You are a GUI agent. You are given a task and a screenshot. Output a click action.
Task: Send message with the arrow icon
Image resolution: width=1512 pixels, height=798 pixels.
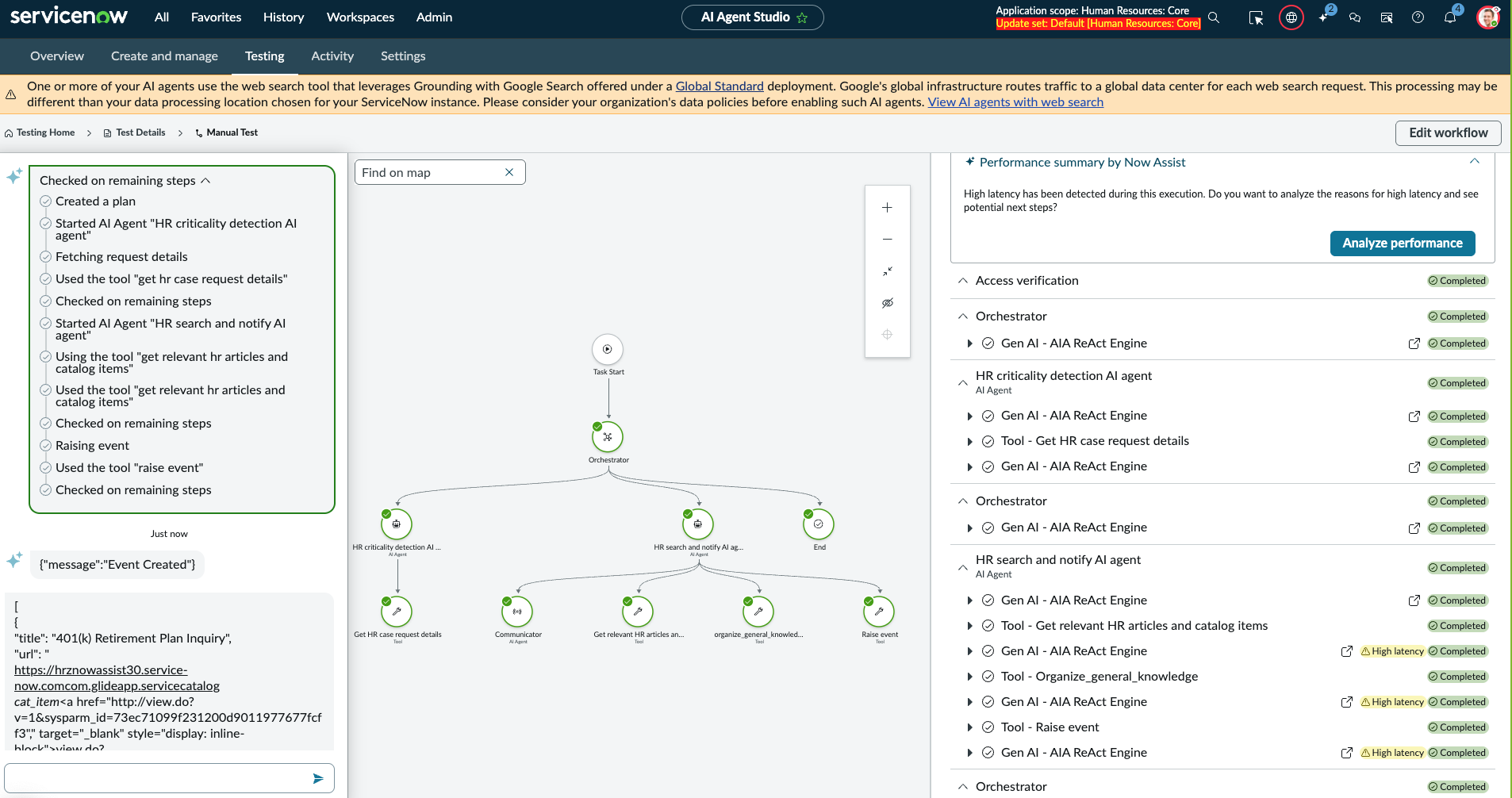point(318,778)
